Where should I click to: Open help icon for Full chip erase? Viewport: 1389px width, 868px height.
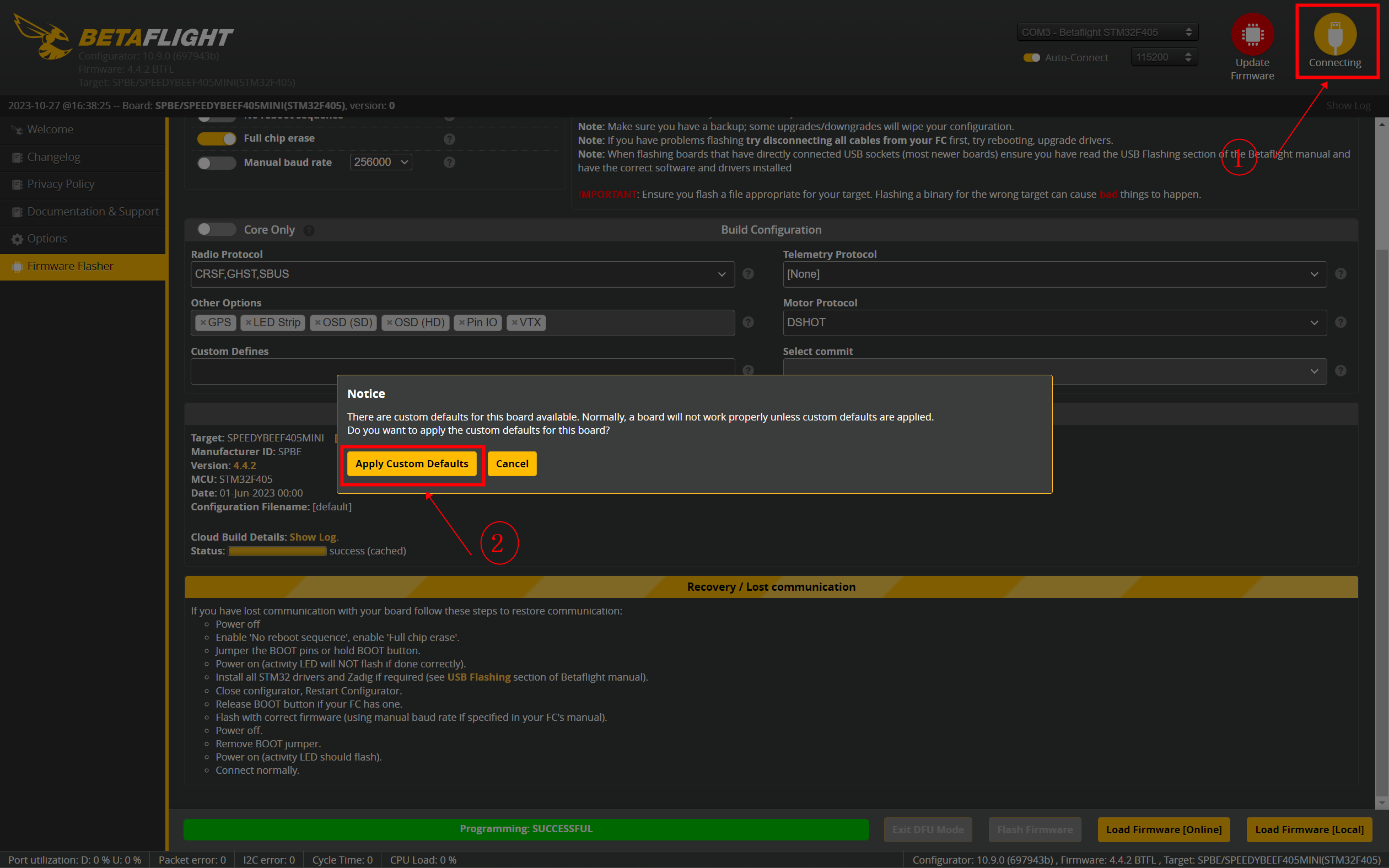click(449, 139)
